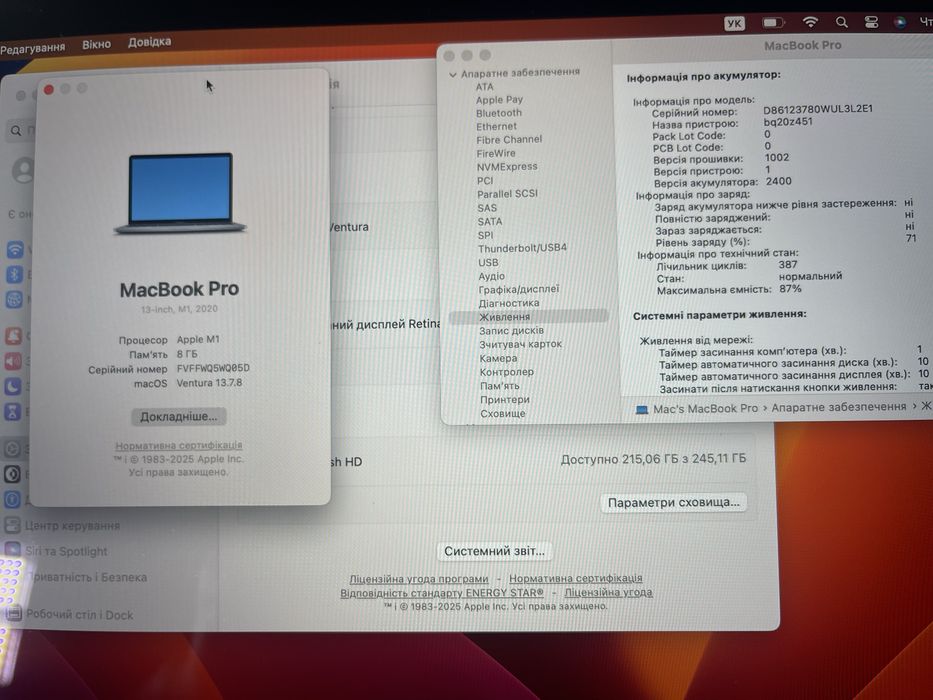Open the Довідка menu
The height and width of the screenshot is (700, 933).
pyautogui.click(x=149, y=42)
